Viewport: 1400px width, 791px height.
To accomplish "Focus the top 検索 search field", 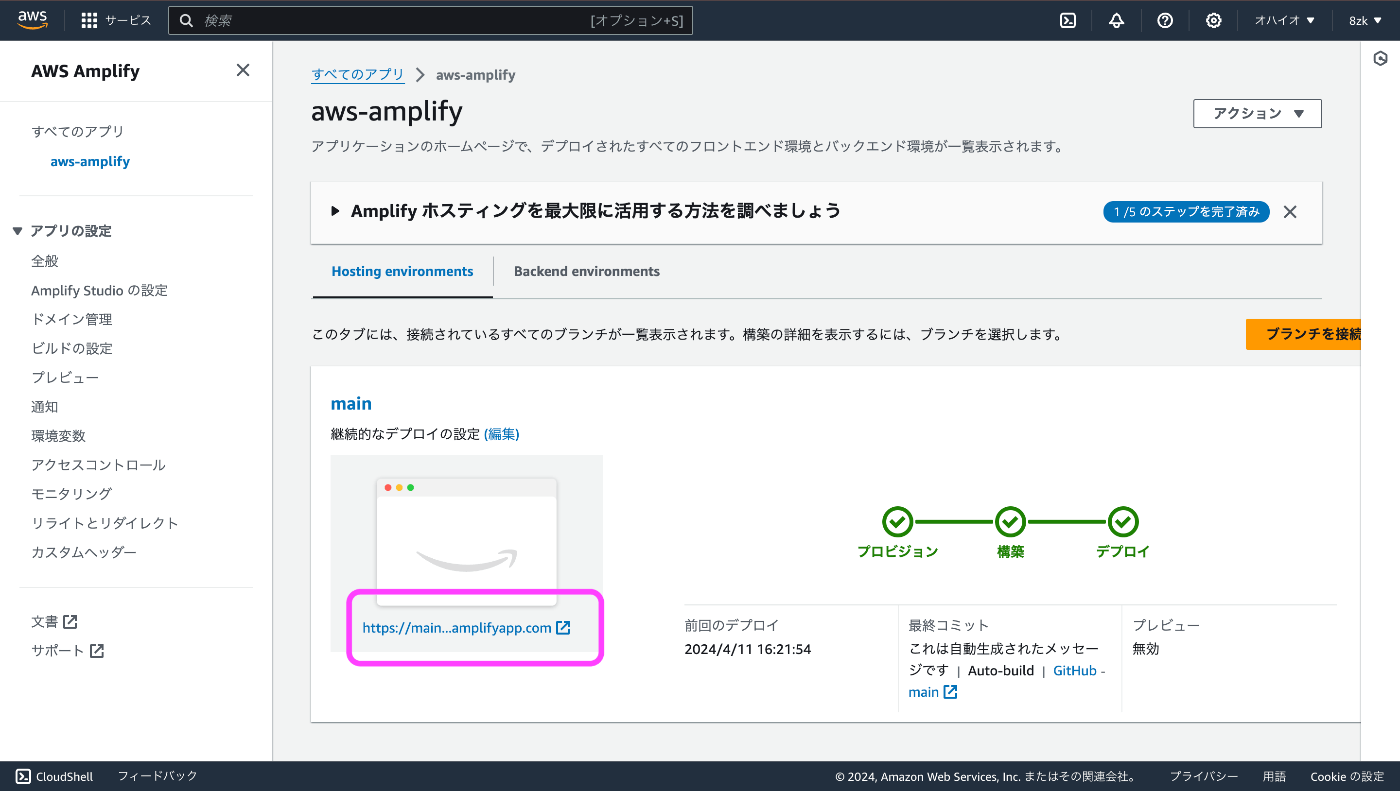I will tap(430, 20).
